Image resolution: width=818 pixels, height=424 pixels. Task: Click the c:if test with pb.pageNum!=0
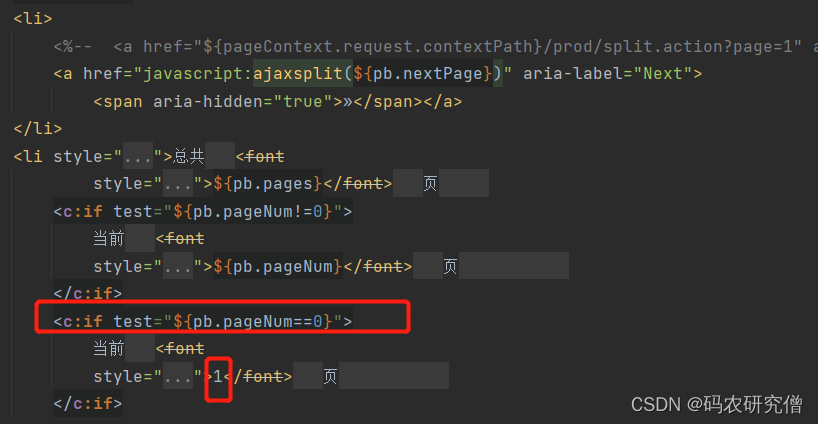pos(202,211)
